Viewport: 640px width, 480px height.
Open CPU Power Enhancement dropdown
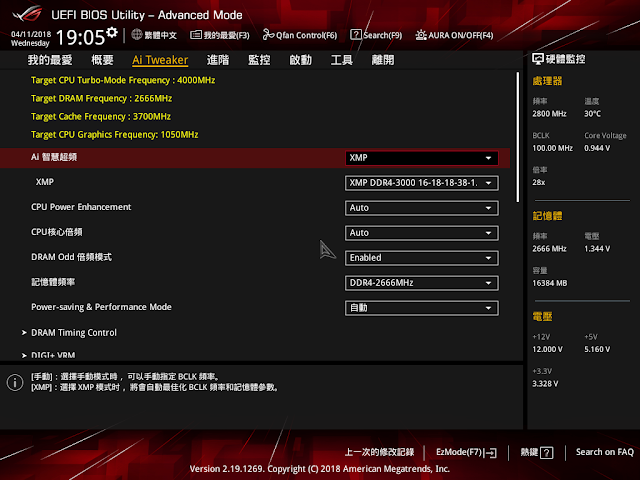click(x=422, y=208)
